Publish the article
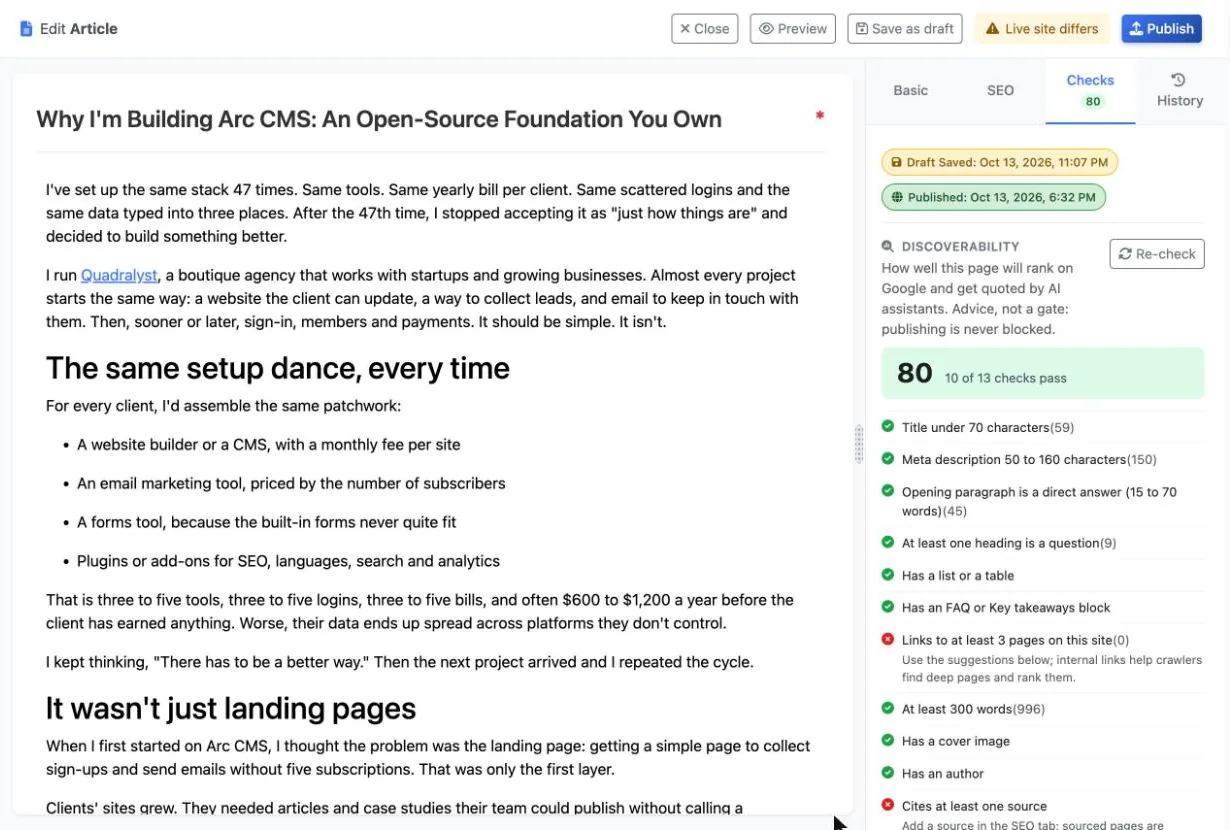Viewport: 1230px width, 830px height. [x=1161, y=29]
